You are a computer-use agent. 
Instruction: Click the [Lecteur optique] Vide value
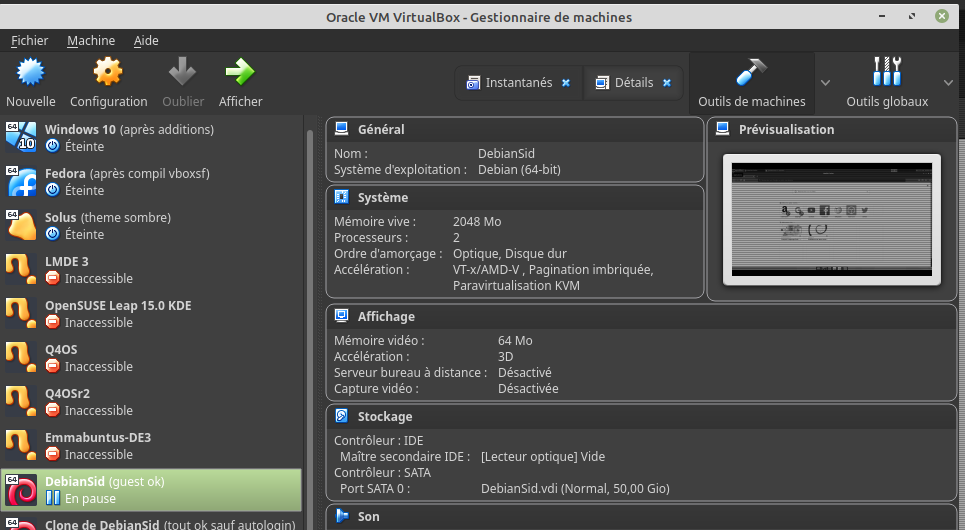543,457
